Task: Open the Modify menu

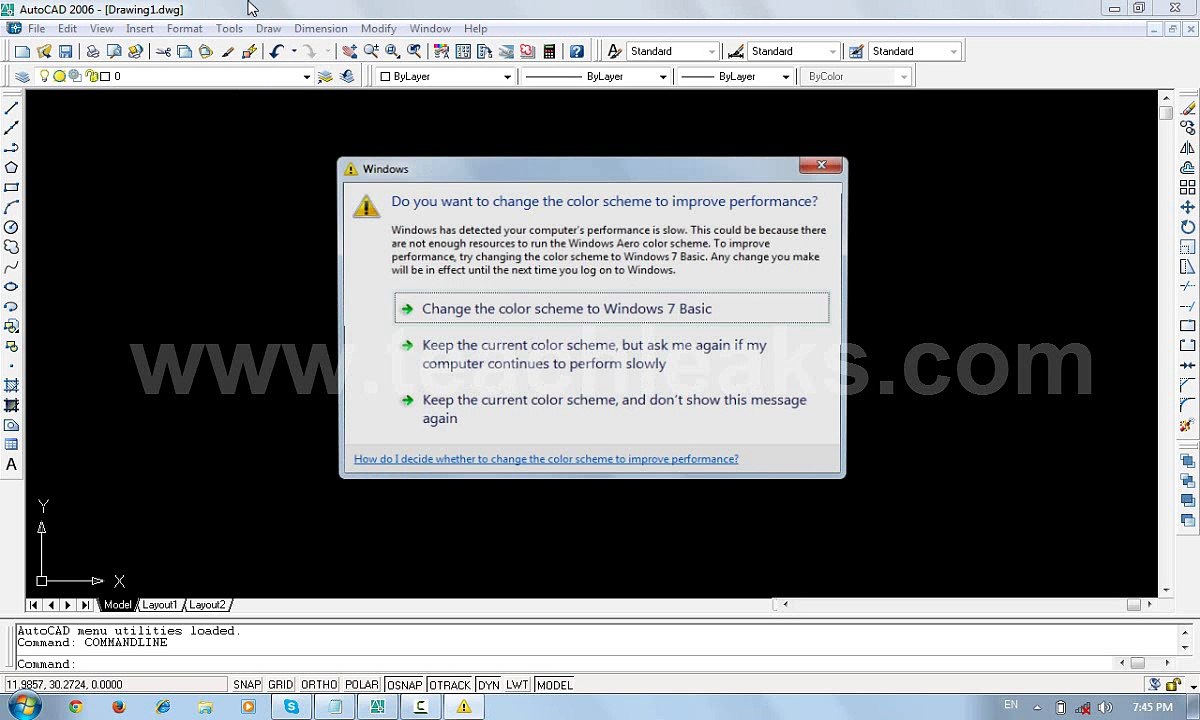Action: click(378, 28)
